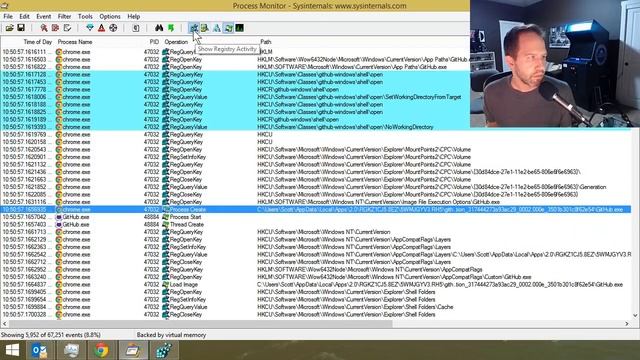Click the vertical scrollbar down arrow
Viewport: 640px width, 360px height.
tap(635, 315)
